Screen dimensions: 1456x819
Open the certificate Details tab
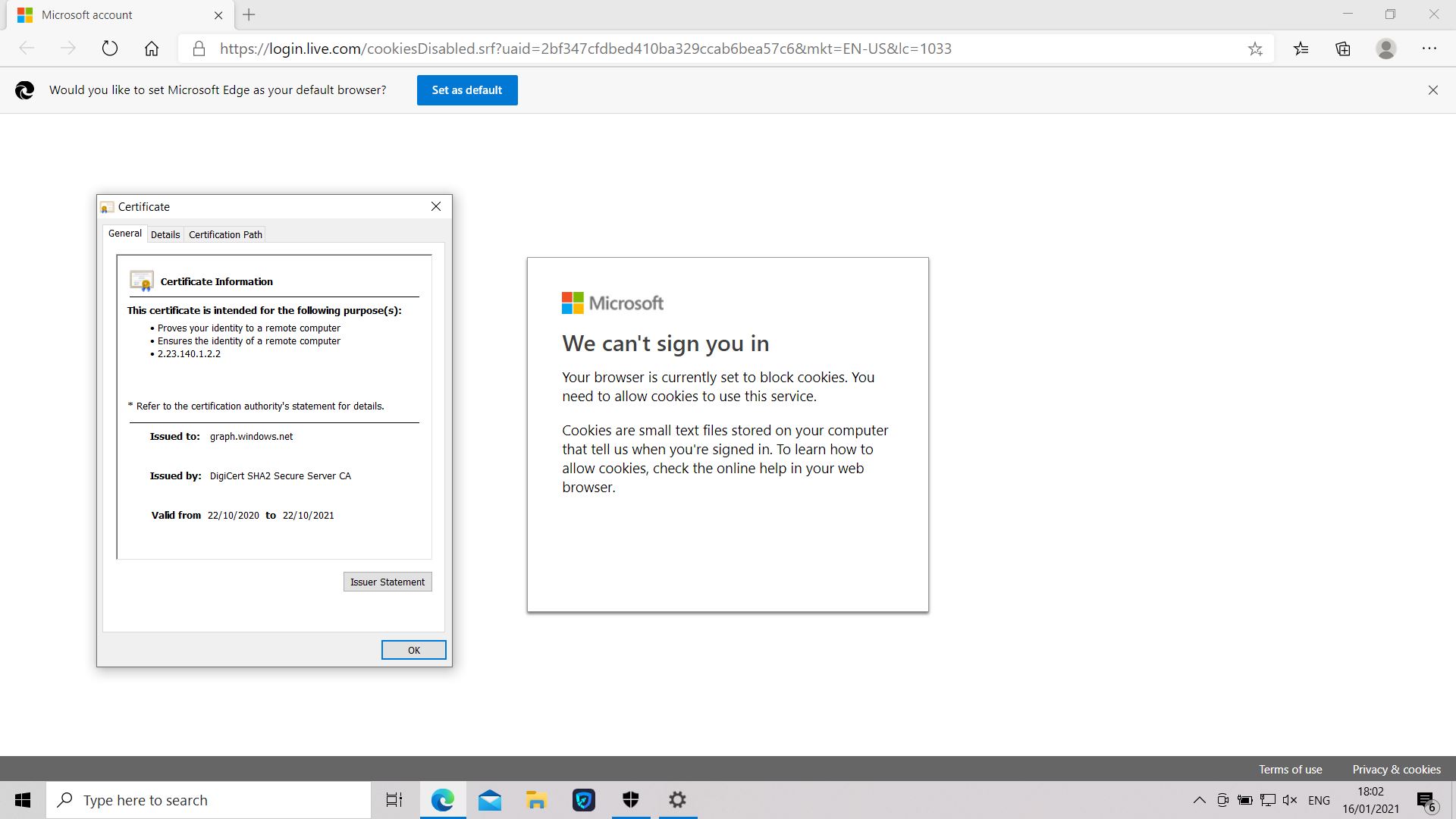pos(165,234)
